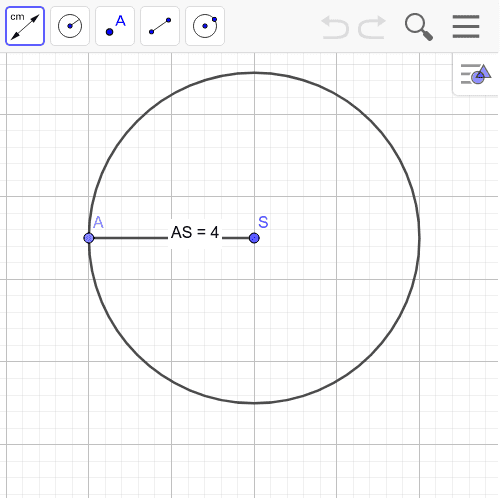Choose the Point tool labeled A

coord(115,26)
